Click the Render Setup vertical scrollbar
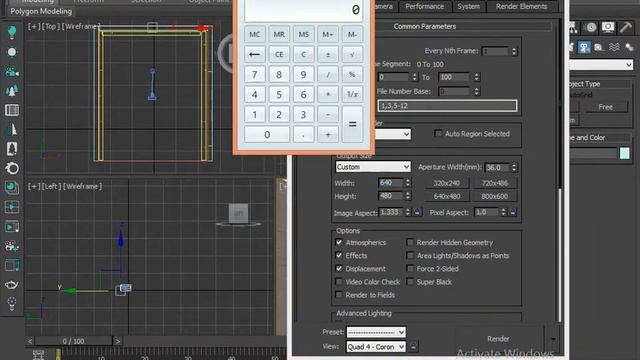This screenshot has width=640, height=360. pos(560,255)
